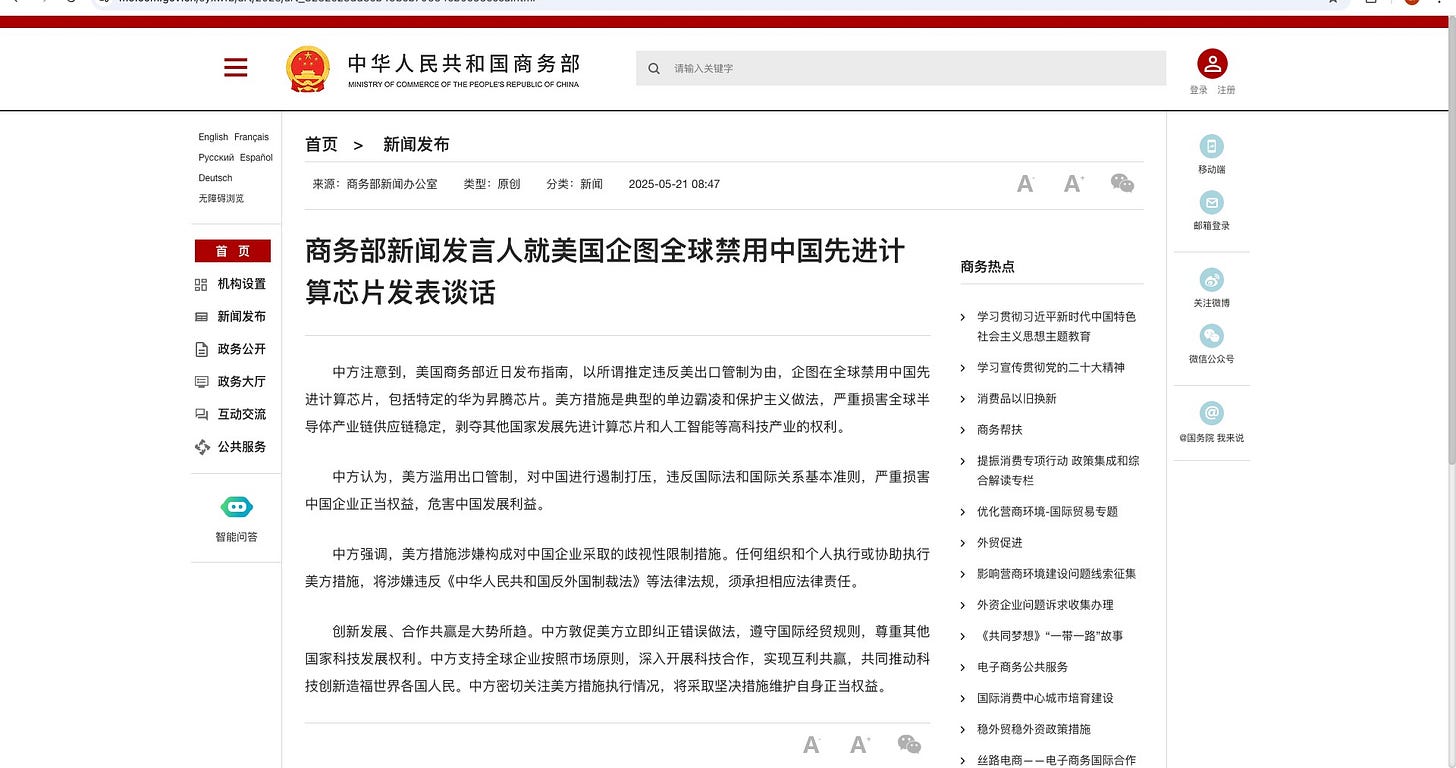This screenshot has height=768, width=1456.
Task: Expand chevron beside 优化营商环境-国际贸易专题
Action: (x=963, y=512)
